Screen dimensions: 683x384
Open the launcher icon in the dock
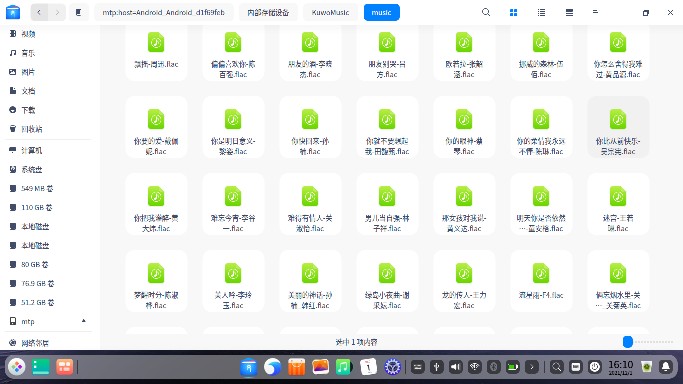pos(17,367)
